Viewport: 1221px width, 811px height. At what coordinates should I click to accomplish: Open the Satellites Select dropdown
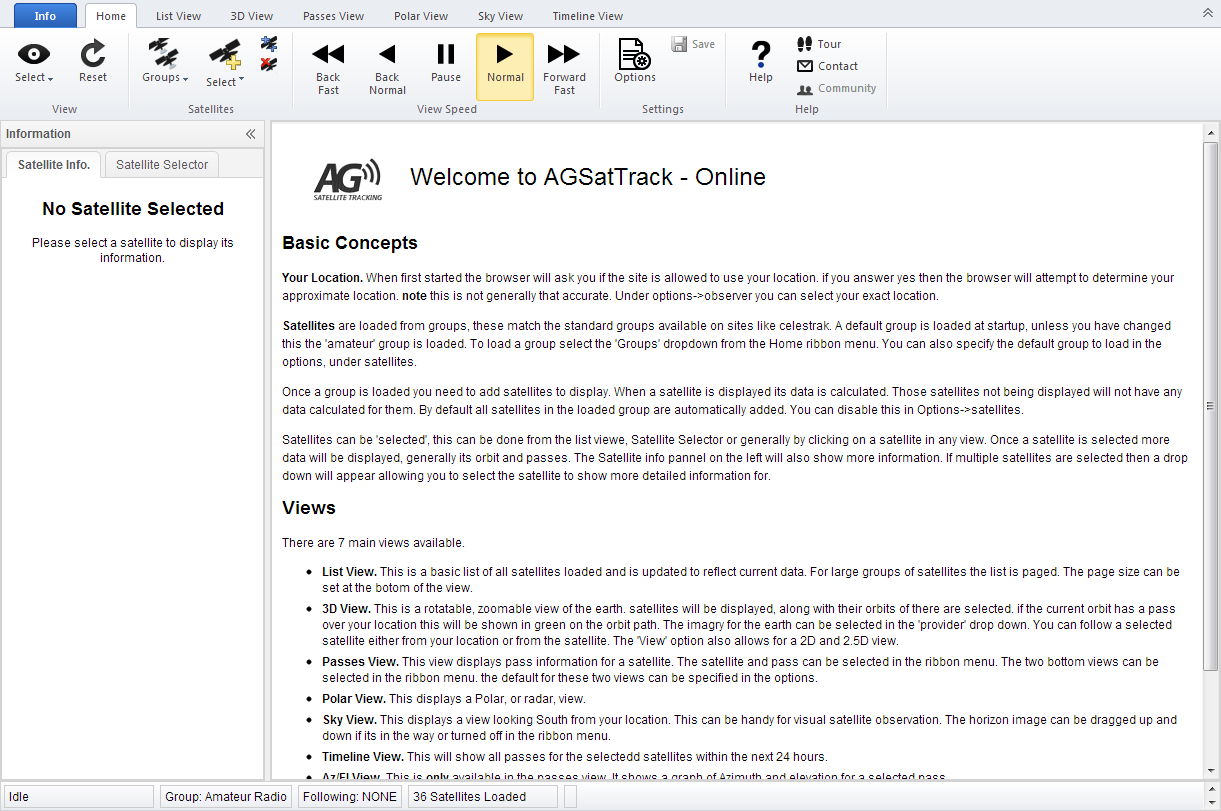pos(225,65)
